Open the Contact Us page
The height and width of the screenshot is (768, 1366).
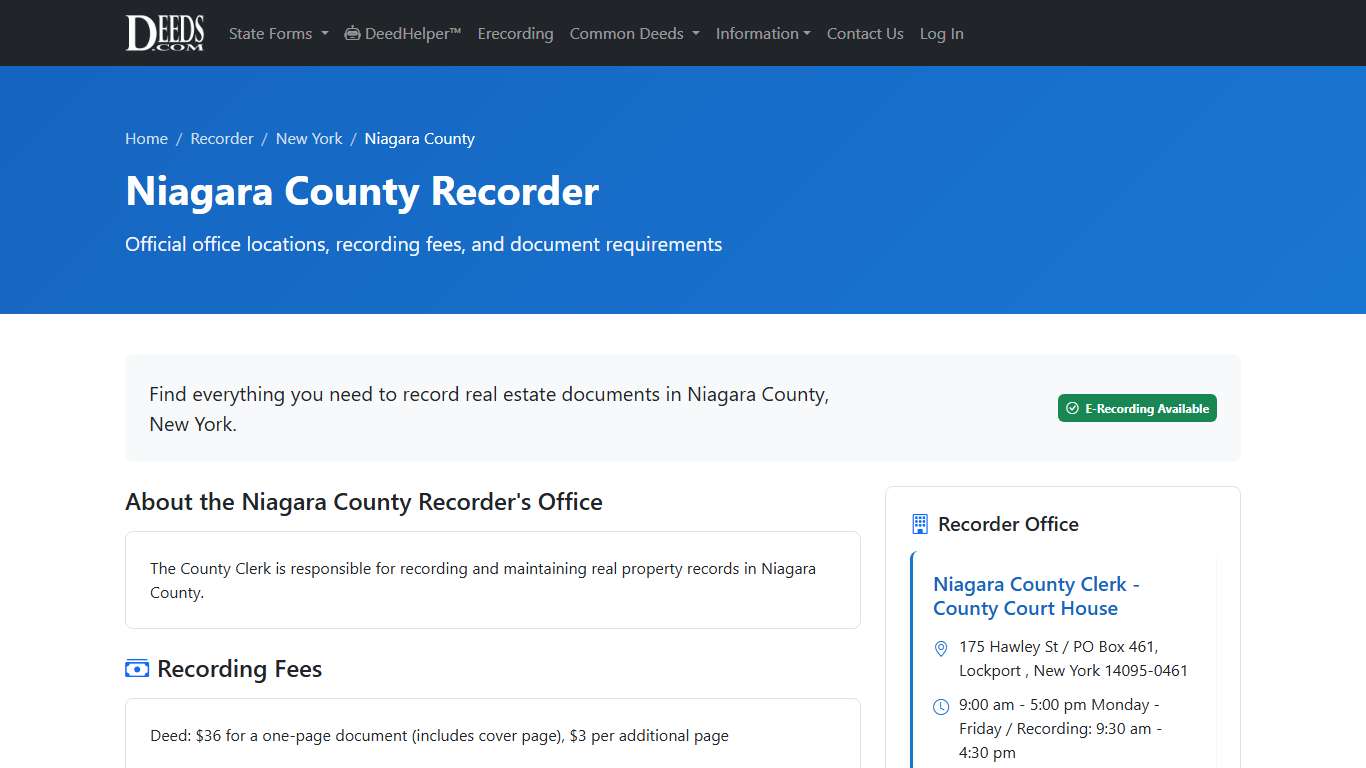(x=864, y=33)
